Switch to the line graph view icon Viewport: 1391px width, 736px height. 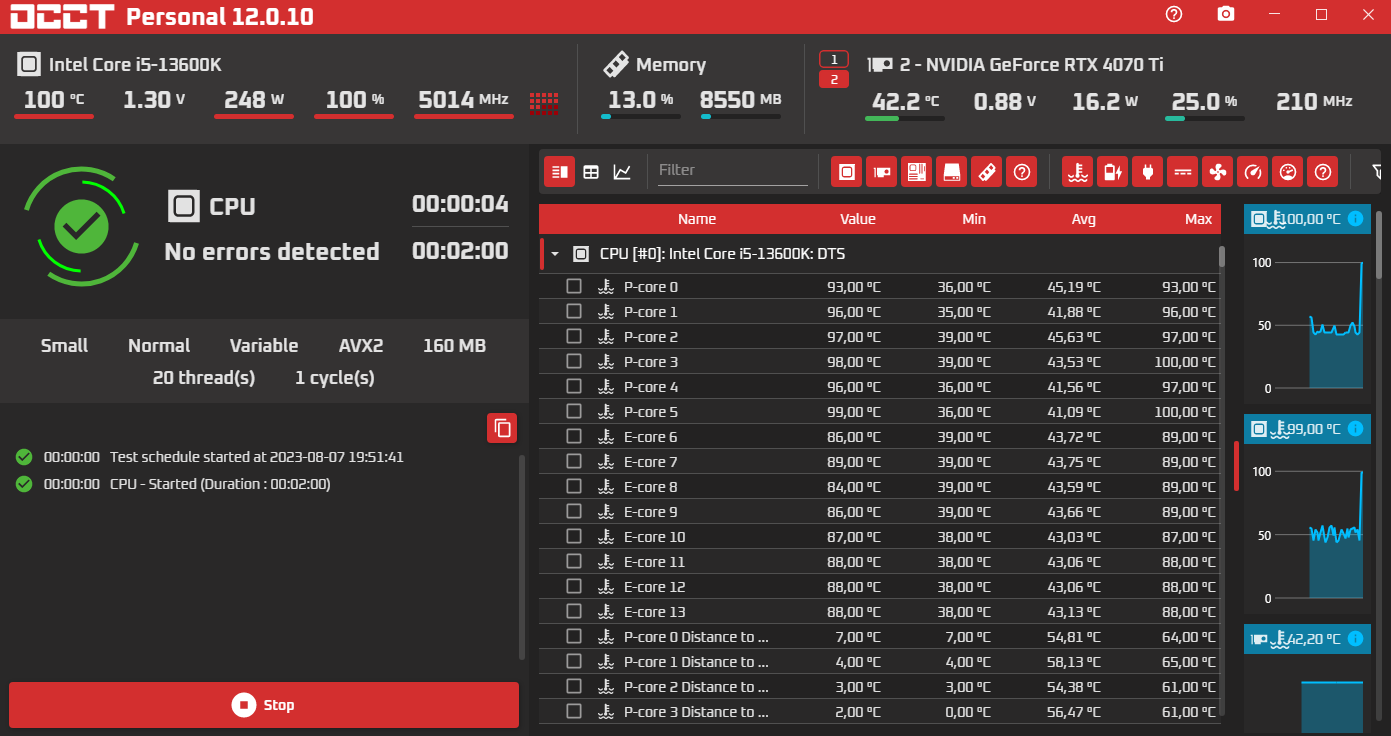coord(622,172)
